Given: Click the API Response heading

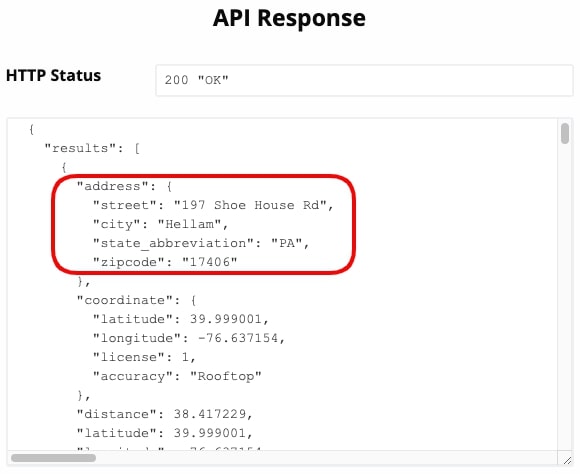Looking at the screenshot, I should tap(289, 18).
